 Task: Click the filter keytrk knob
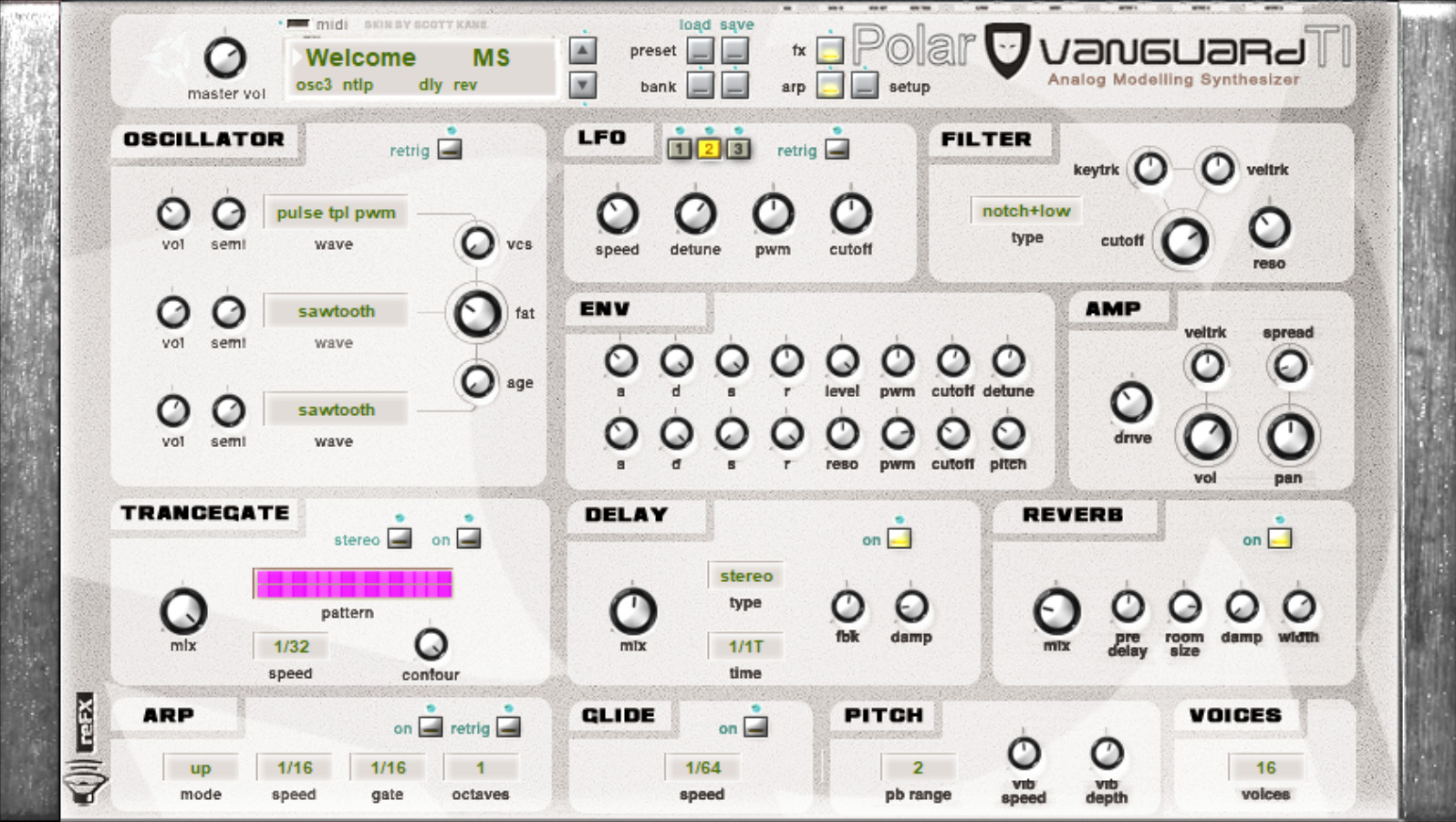1149,169
